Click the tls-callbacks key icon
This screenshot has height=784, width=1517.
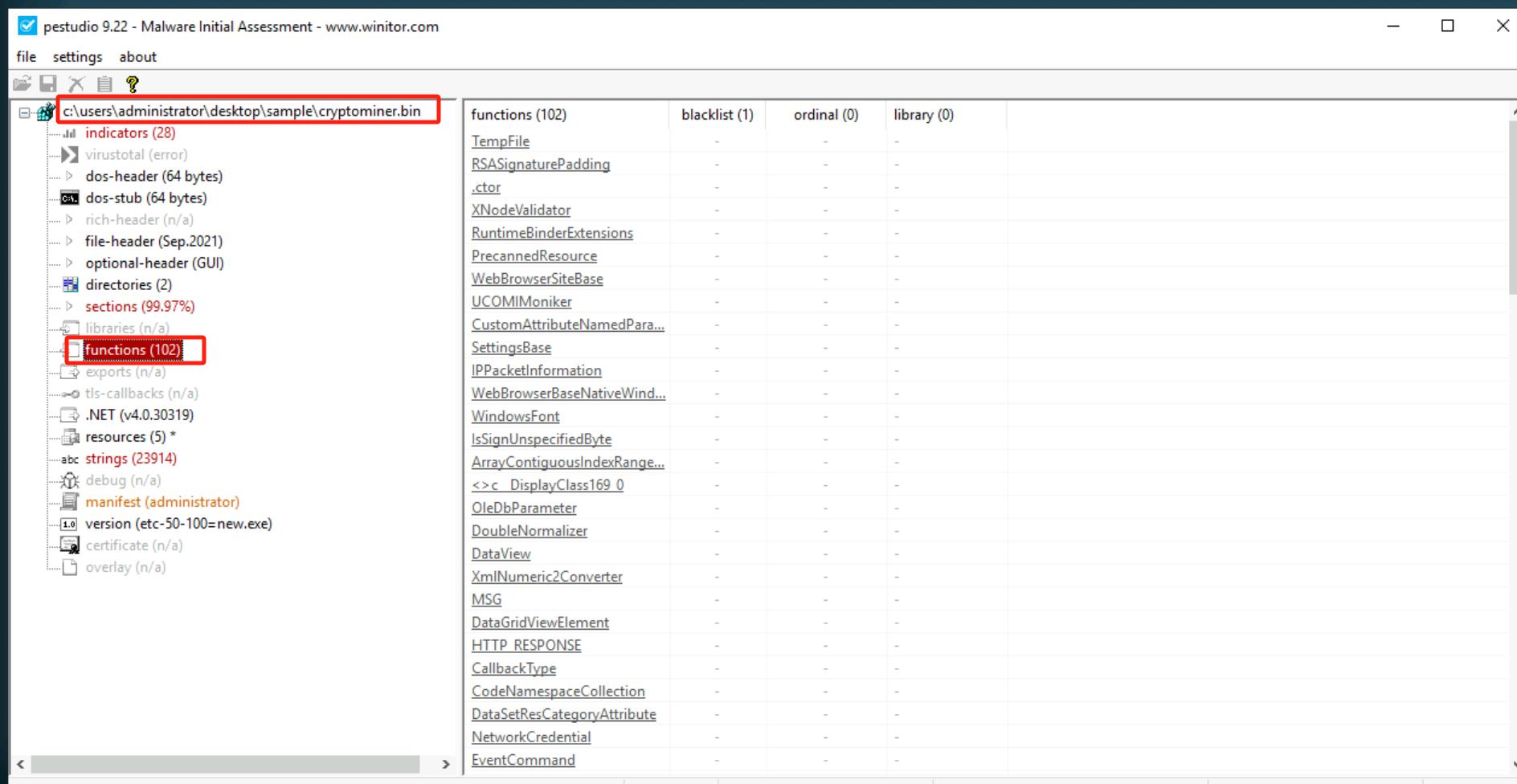(x=71, y=394)
